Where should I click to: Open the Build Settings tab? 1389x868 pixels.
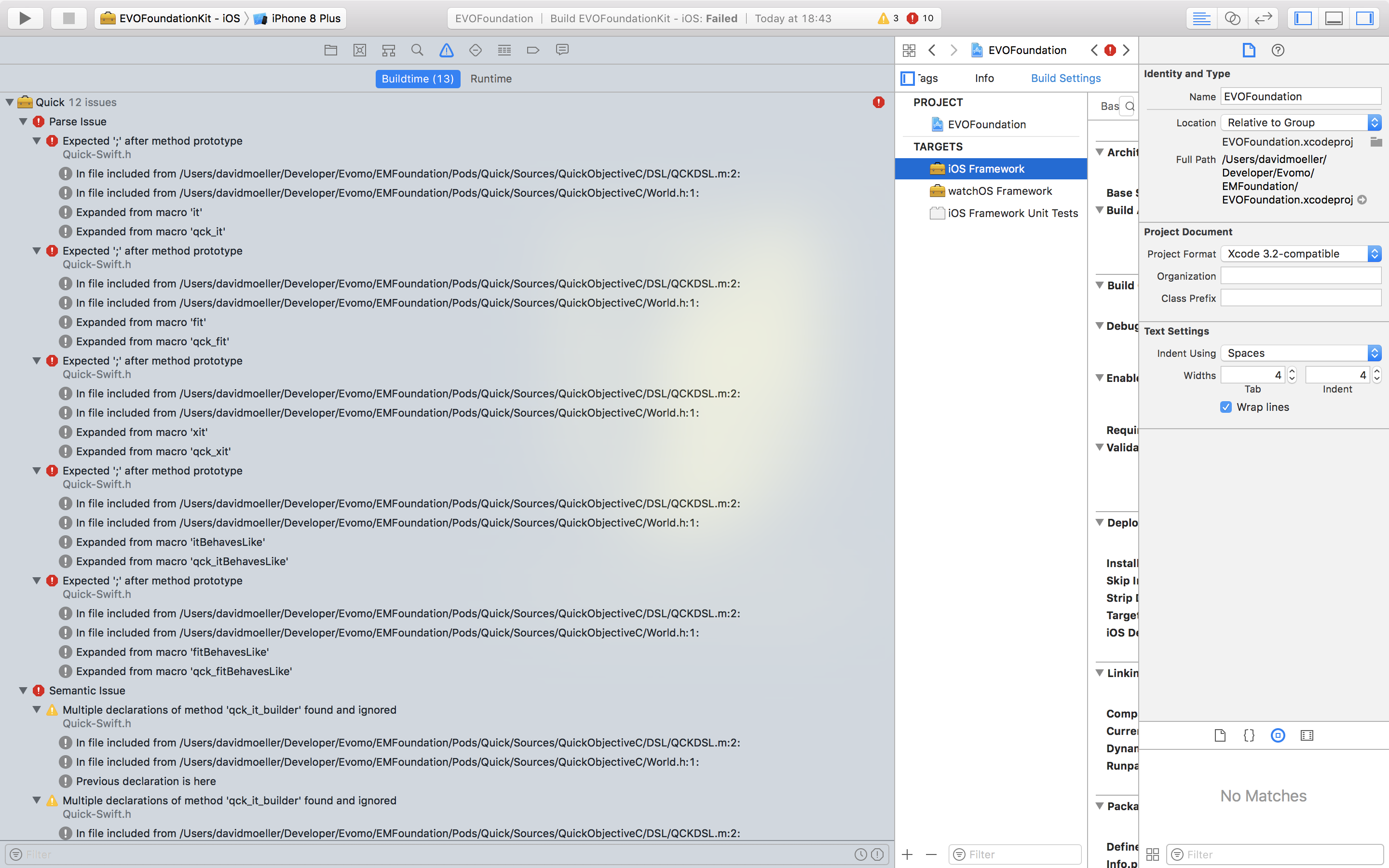pos(1066,78)
